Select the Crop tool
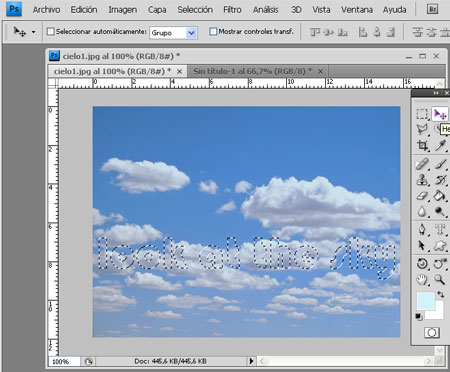Image resolution: width=450 pixels, height=372 pixels. tap(422, 145)
